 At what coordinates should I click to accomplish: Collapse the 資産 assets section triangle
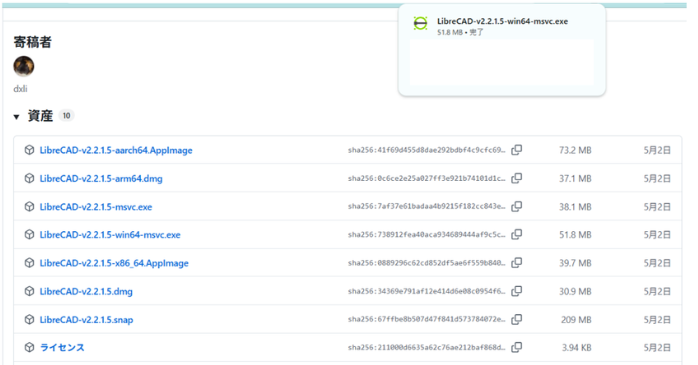click(16, 117)
